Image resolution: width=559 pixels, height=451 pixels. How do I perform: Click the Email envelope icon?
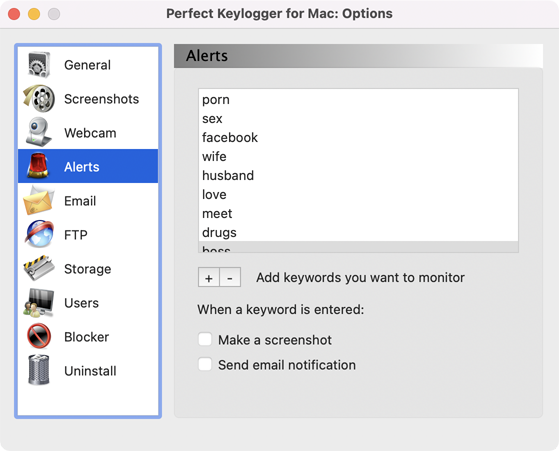coord(39,200)
